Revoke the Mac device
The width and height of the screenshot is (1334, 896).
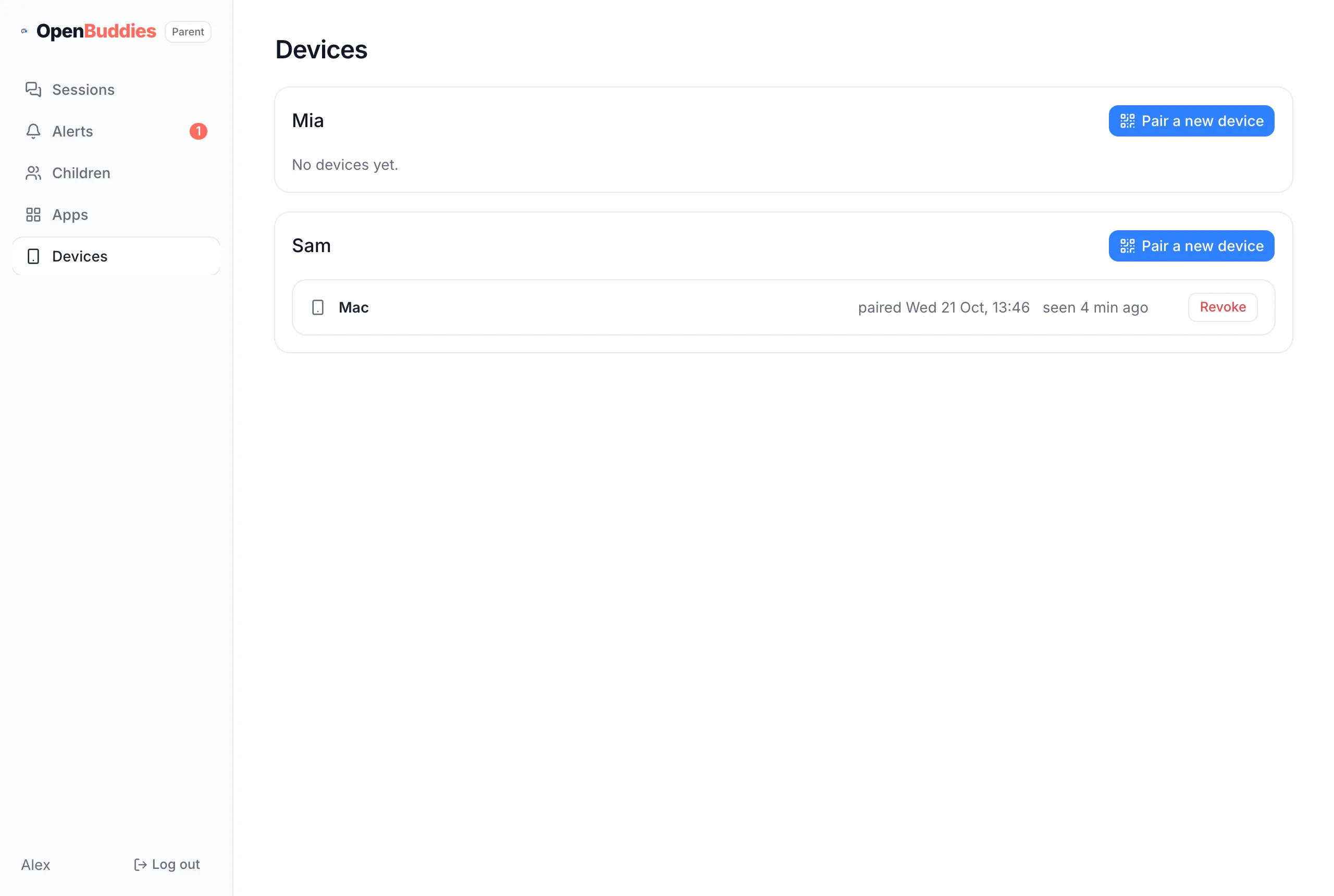coord(1222,307)
